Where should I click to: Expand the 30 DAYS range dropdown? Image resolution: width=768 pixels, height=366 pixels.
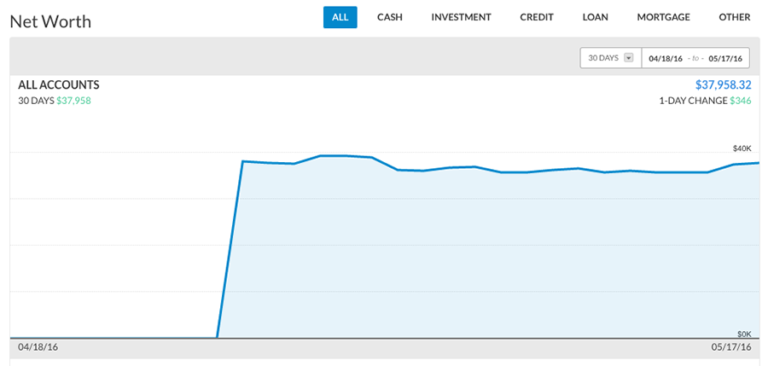pos(611,58)
